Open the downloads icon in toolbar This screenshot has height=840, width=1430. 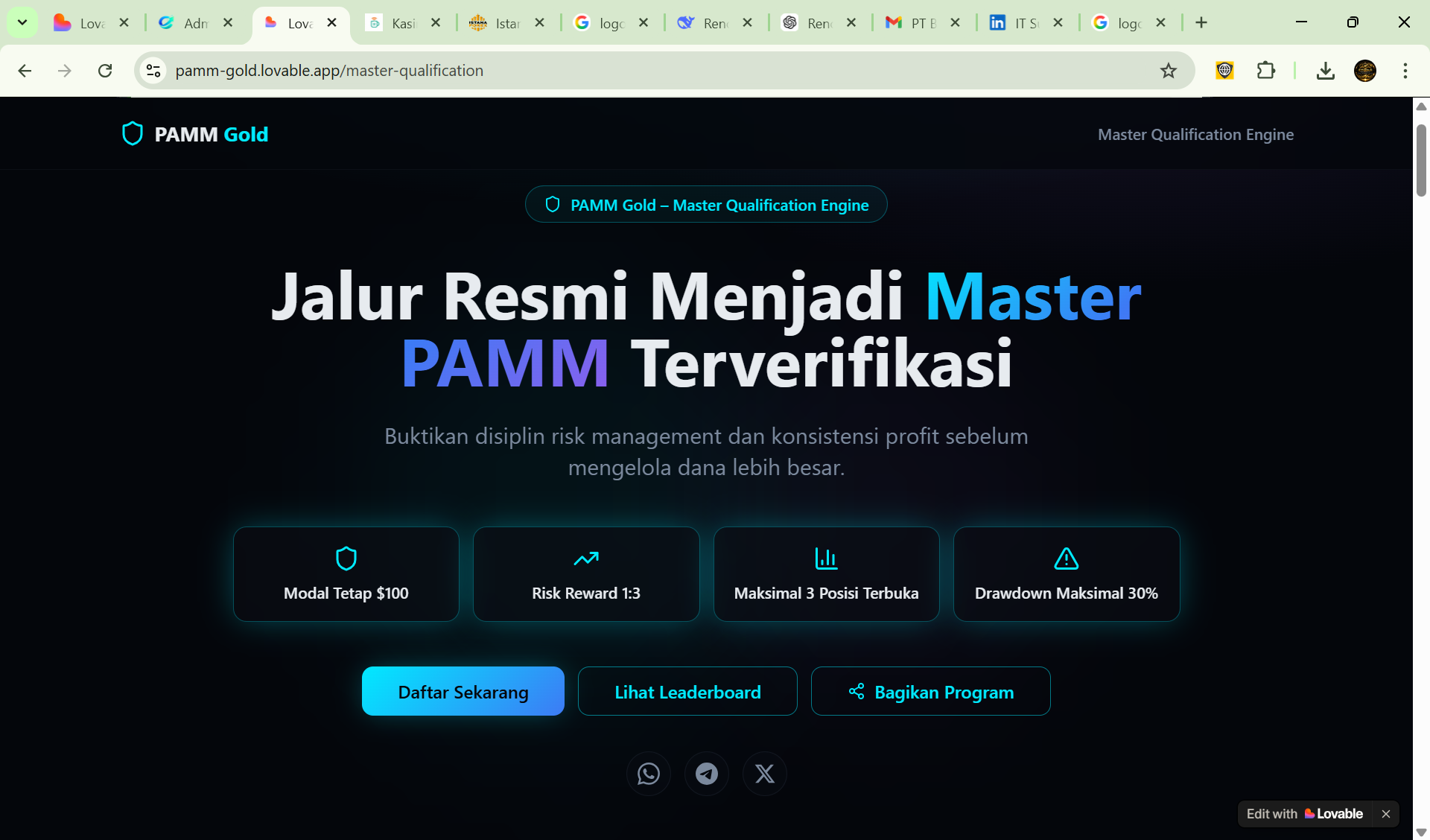[x=1326, y=71]
